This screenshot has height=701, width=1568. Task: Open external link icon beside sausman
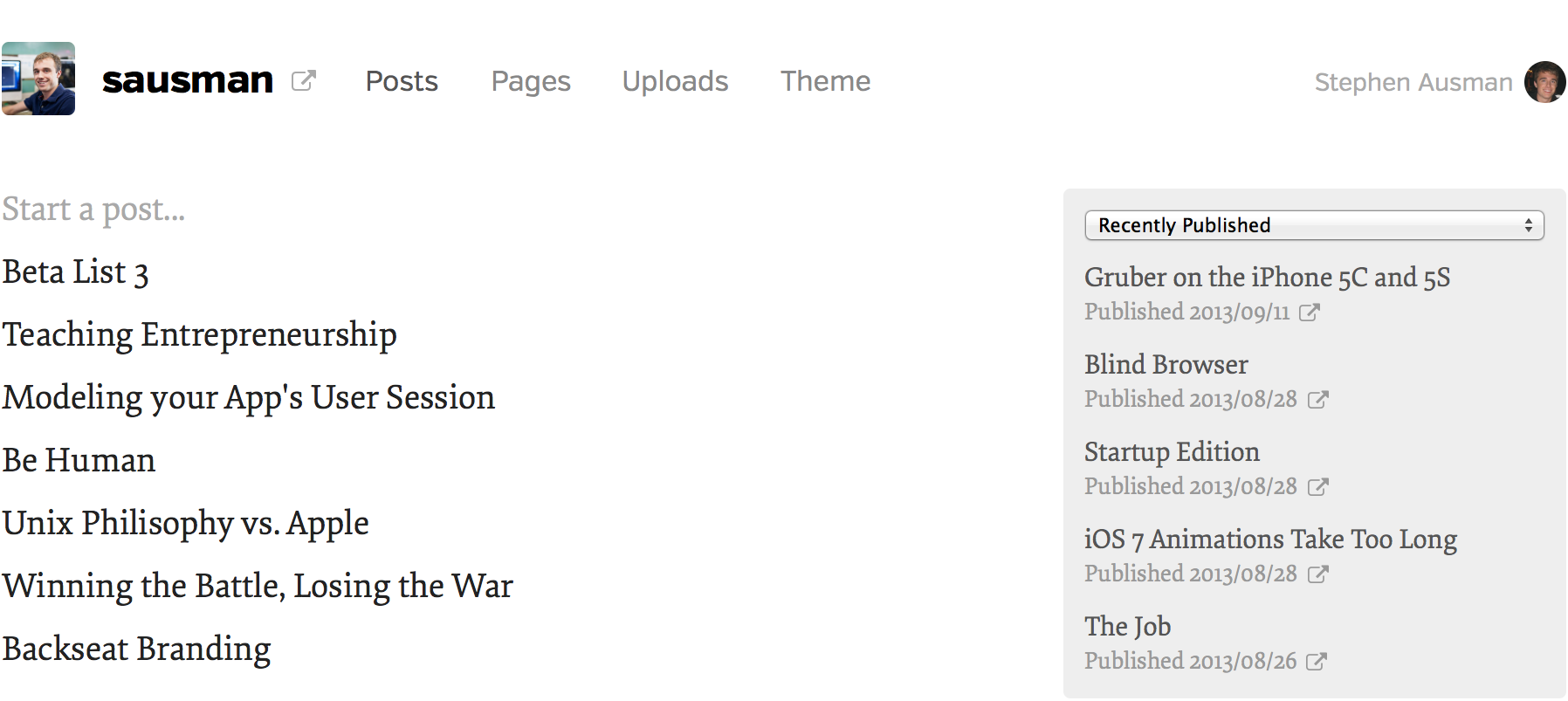tap(303, 81)
